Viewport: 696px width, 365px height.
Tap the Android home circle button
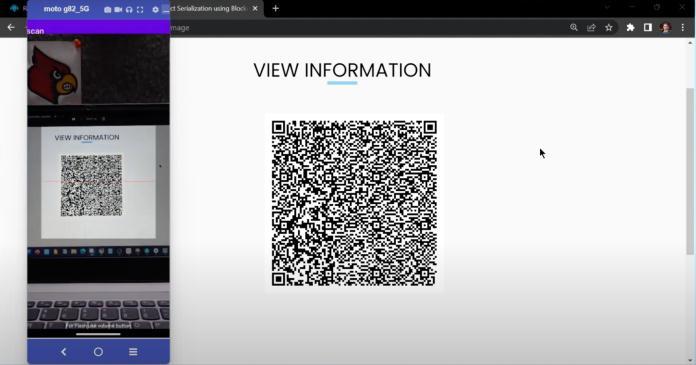point(99,352)
